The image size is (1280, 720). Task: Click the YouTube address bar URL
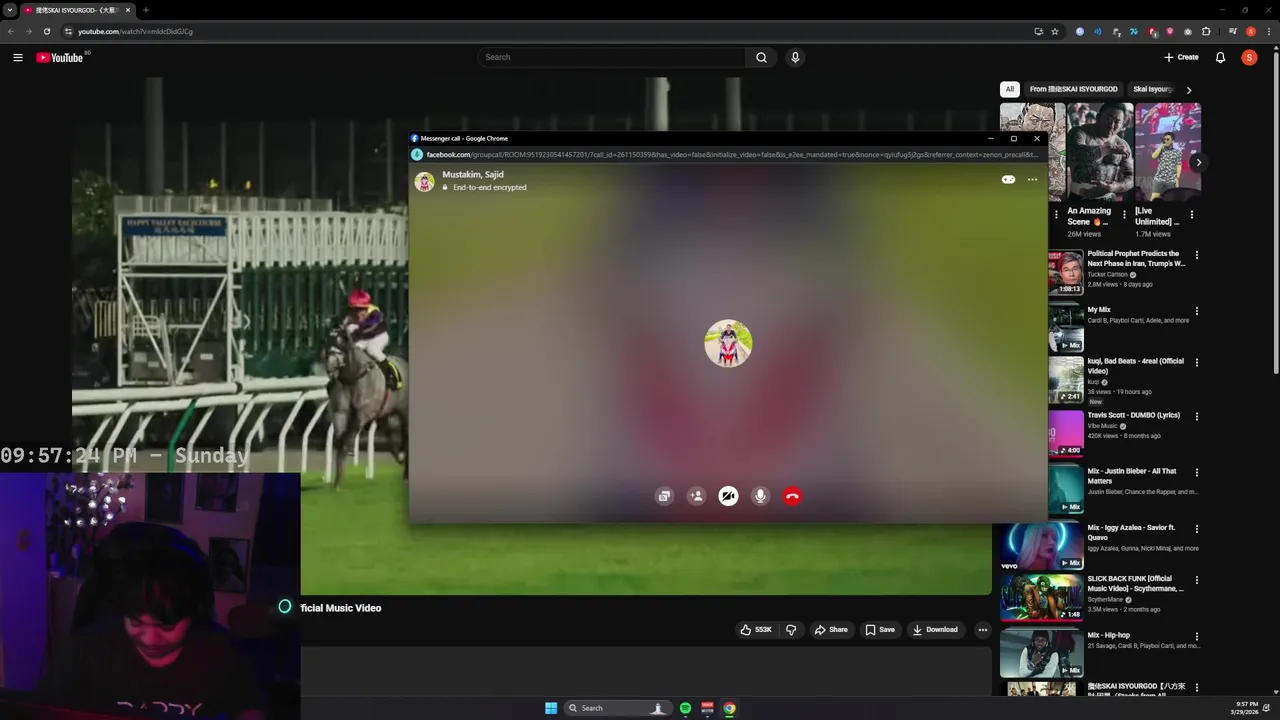pyautogui.click(x=136, y=31)
